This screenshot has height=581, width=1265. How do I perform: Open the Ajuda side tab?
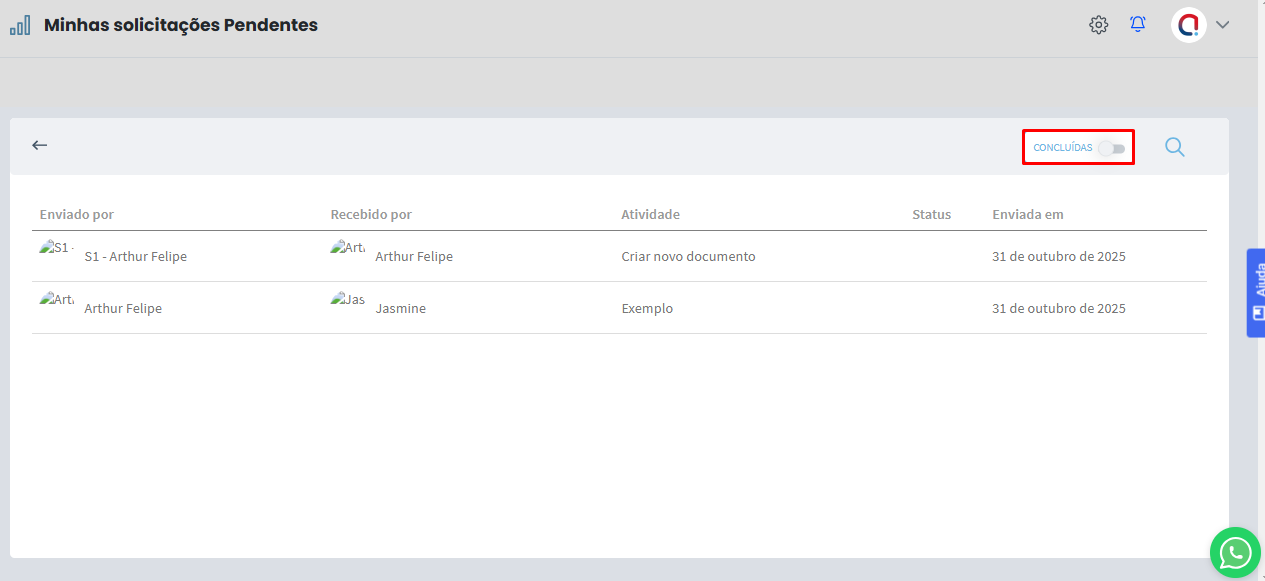click(x=1256, y=293)
